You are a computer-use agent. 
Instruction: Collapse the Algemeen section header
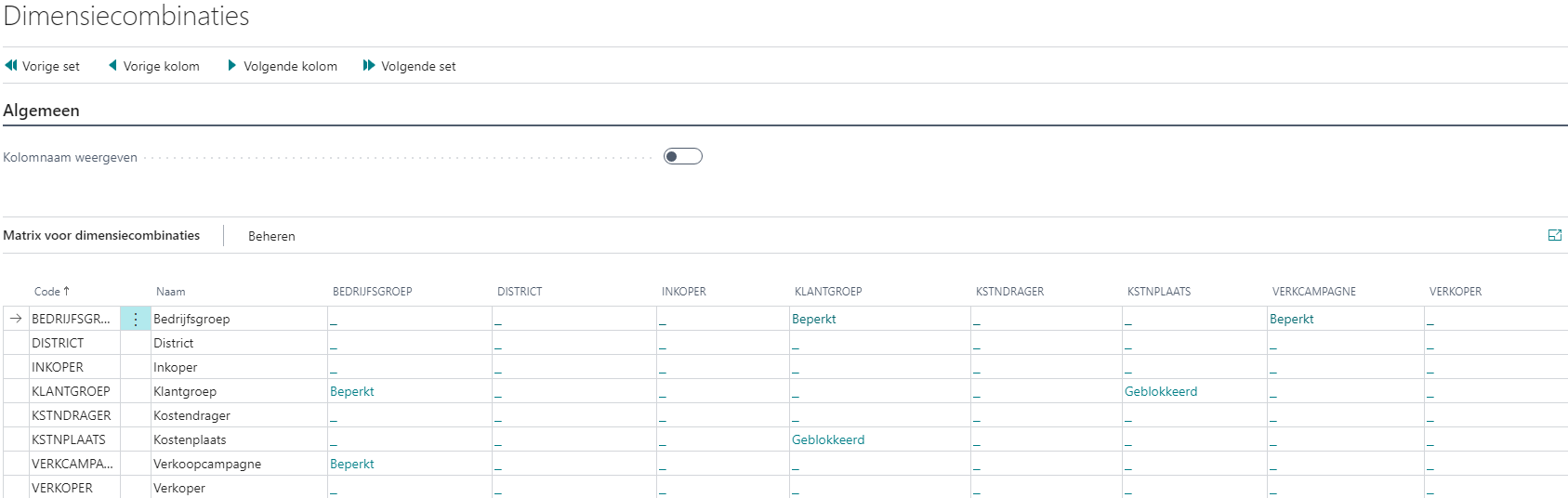point(41,111)
